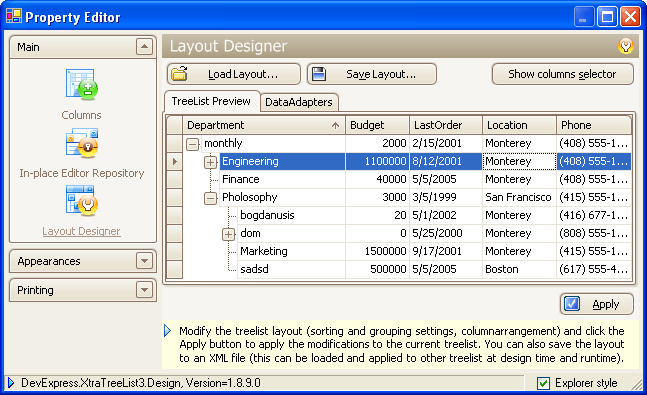Image resolution: width=647 pixels, height=395 pixels.
Task: Switch to the DataAdapters tab
Action: click(x=299, y=102)
